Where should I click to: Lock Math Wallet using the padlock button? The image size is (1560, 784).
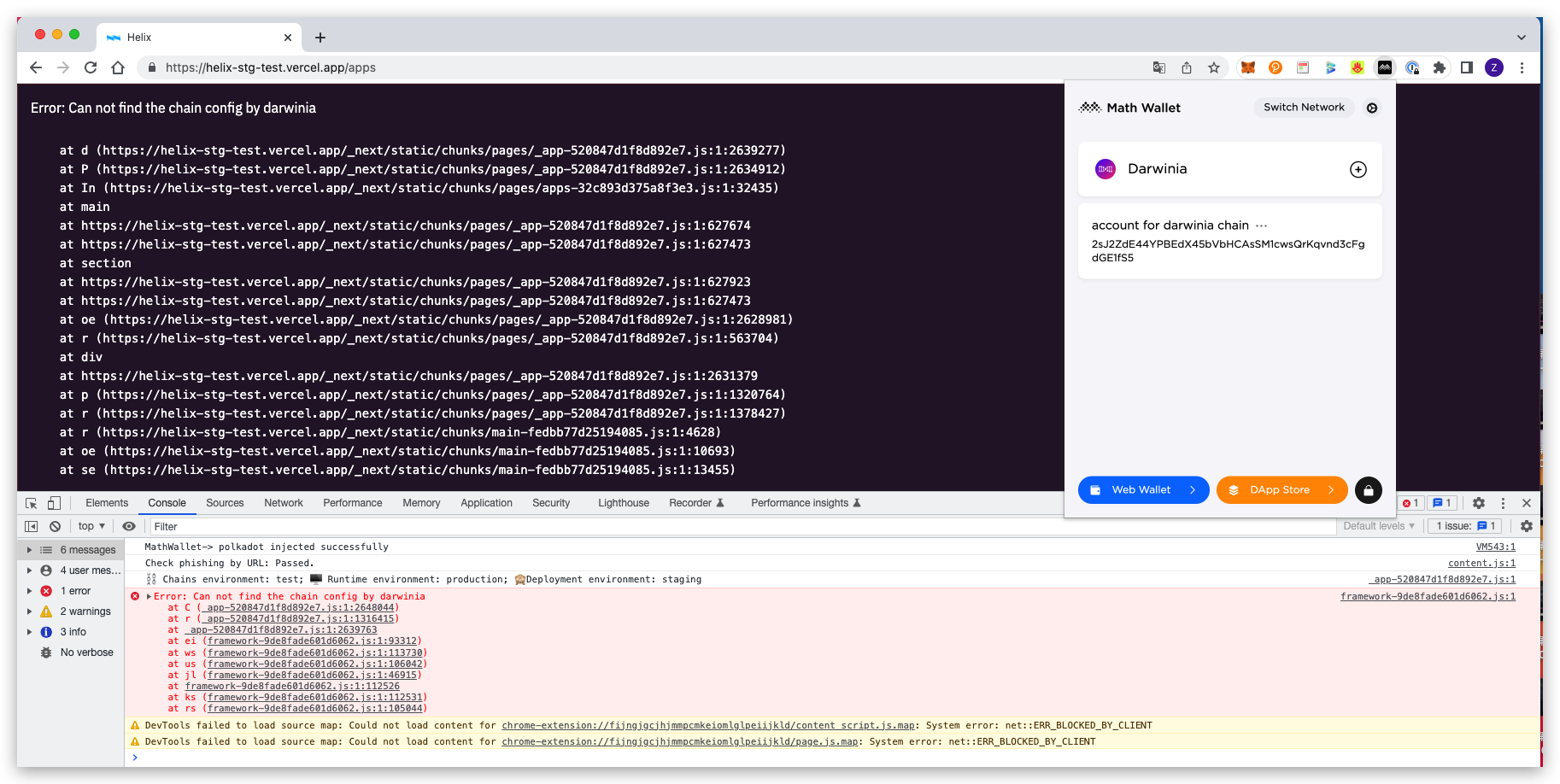pos(1368,489)
